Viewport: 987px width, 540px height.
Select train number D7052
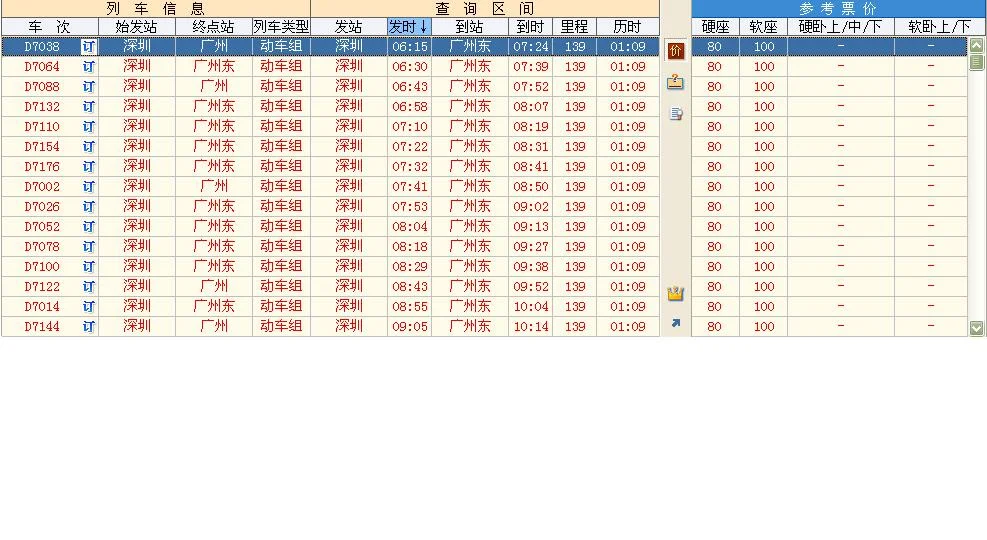coord(42,227)
